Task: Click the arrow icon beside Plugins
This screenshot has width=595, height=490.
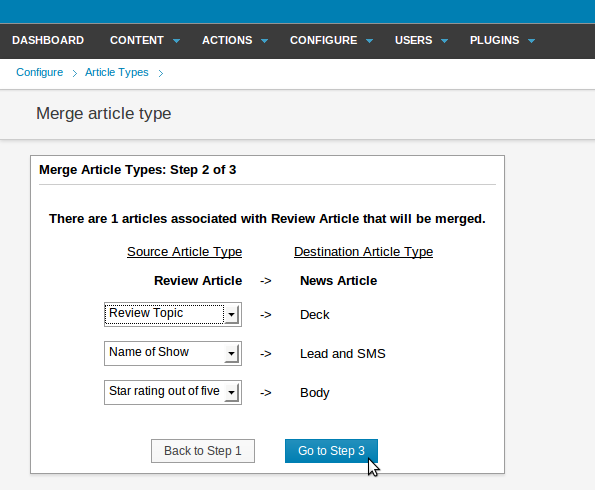Action: [532, 41]
